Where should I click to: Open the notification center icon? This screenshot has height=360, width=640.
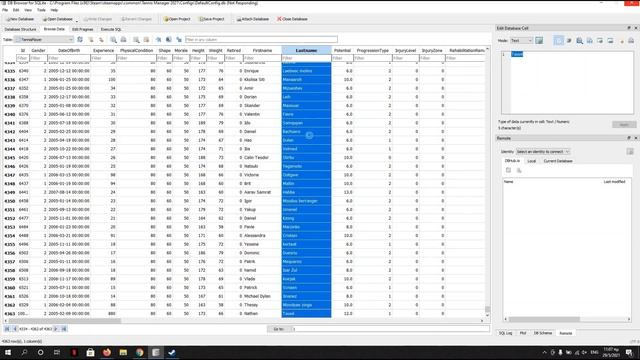629,353
